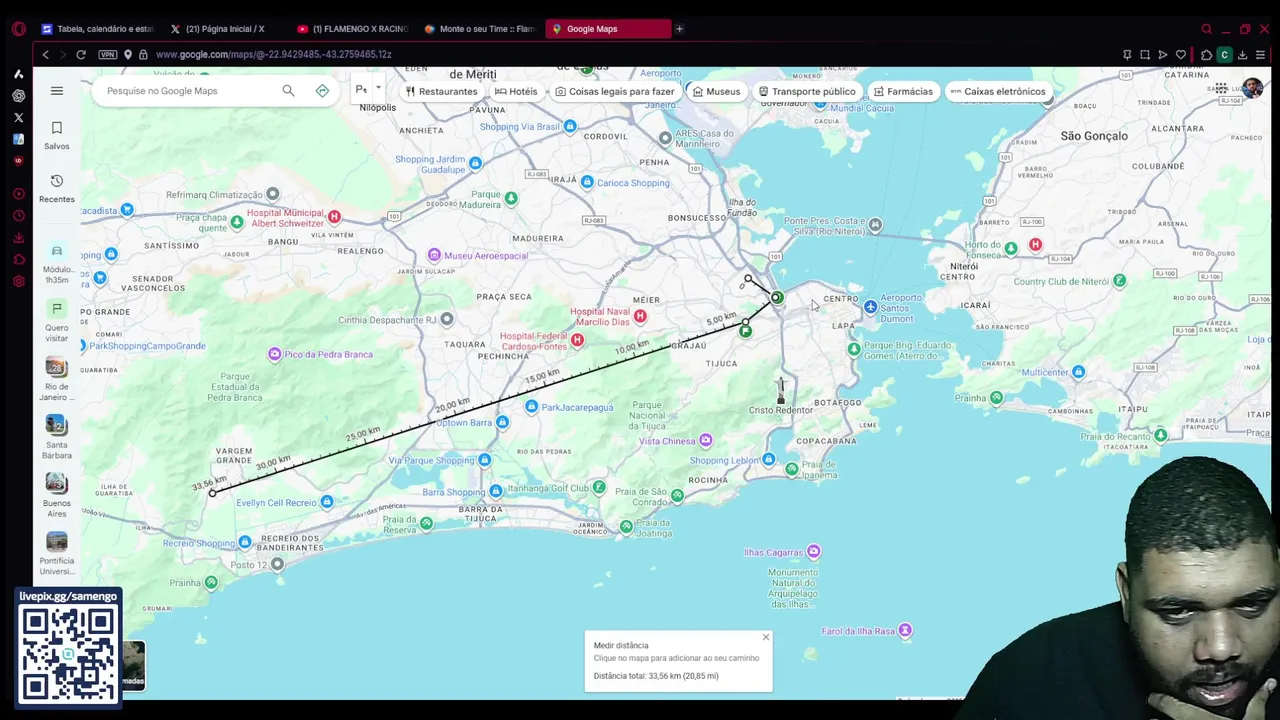This screenshot has width=1280, height=720.
Task: Click the Farol da Ilha Rasa marker
Action: [x=905, y=630]
